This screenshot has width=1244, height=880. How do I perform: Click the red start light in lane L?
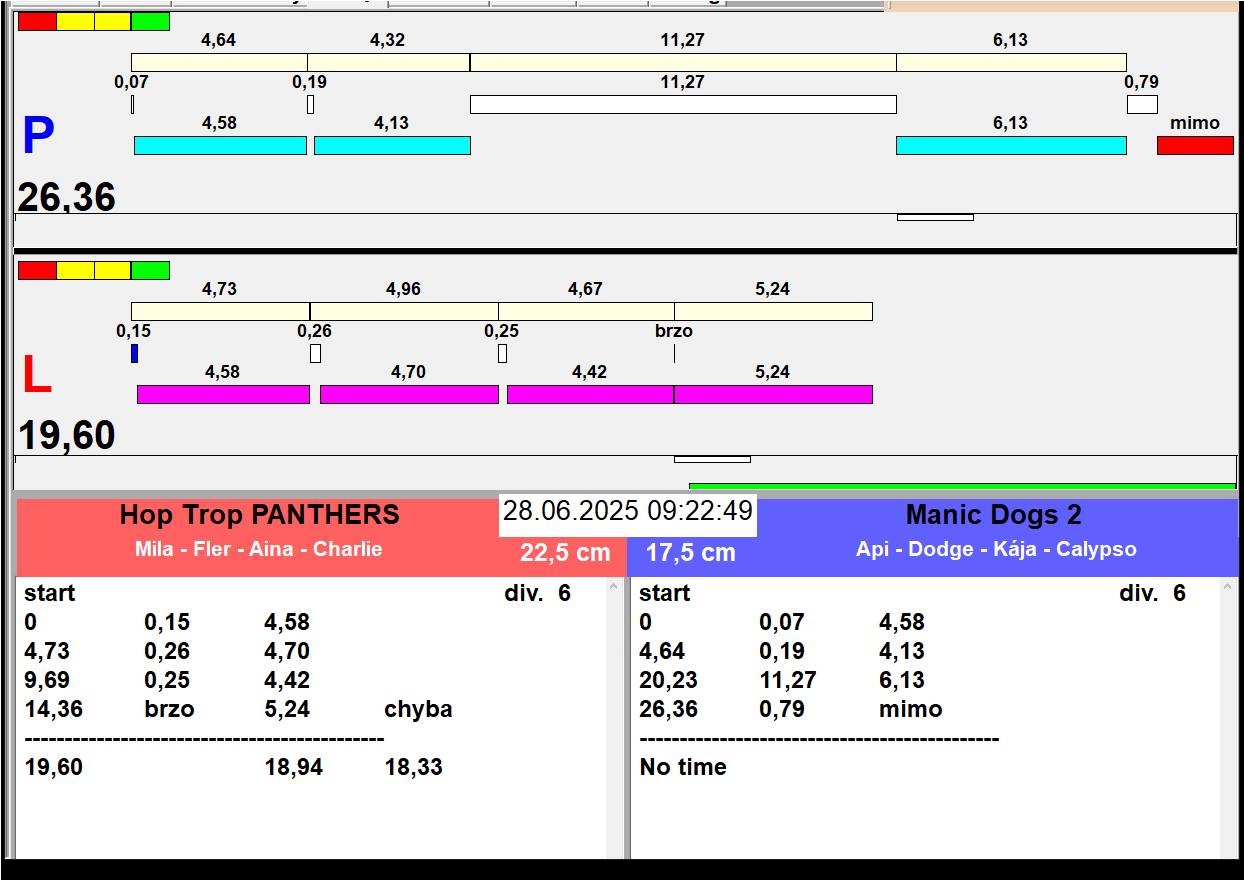coord(37,270)
